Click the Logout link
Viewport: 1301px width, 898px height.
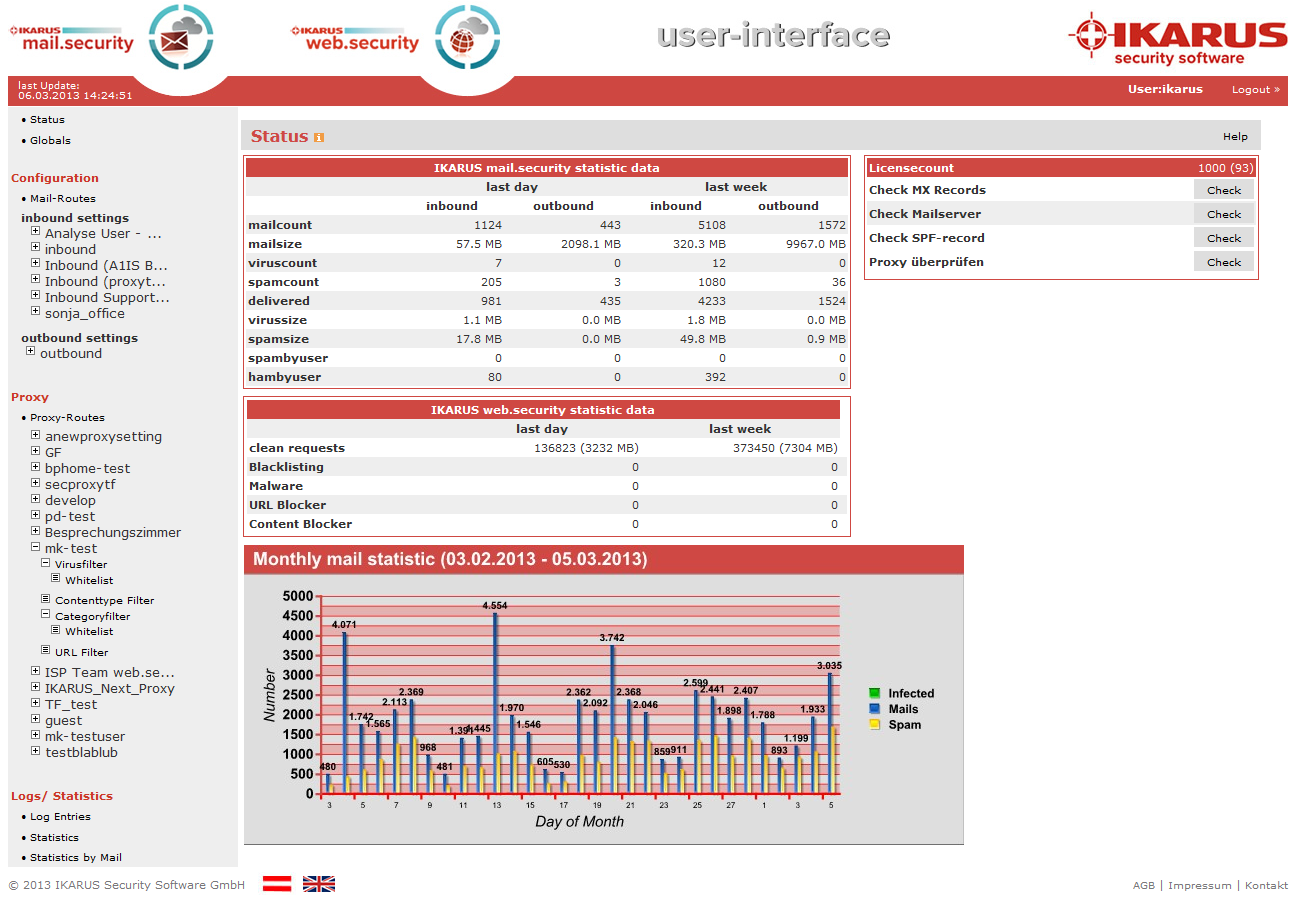(1251, 90)
